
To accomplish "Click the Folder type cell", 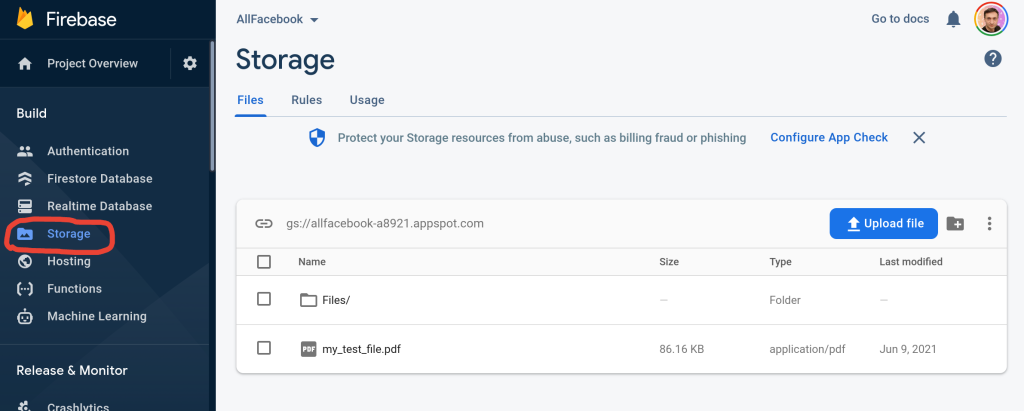I will 785,300.
